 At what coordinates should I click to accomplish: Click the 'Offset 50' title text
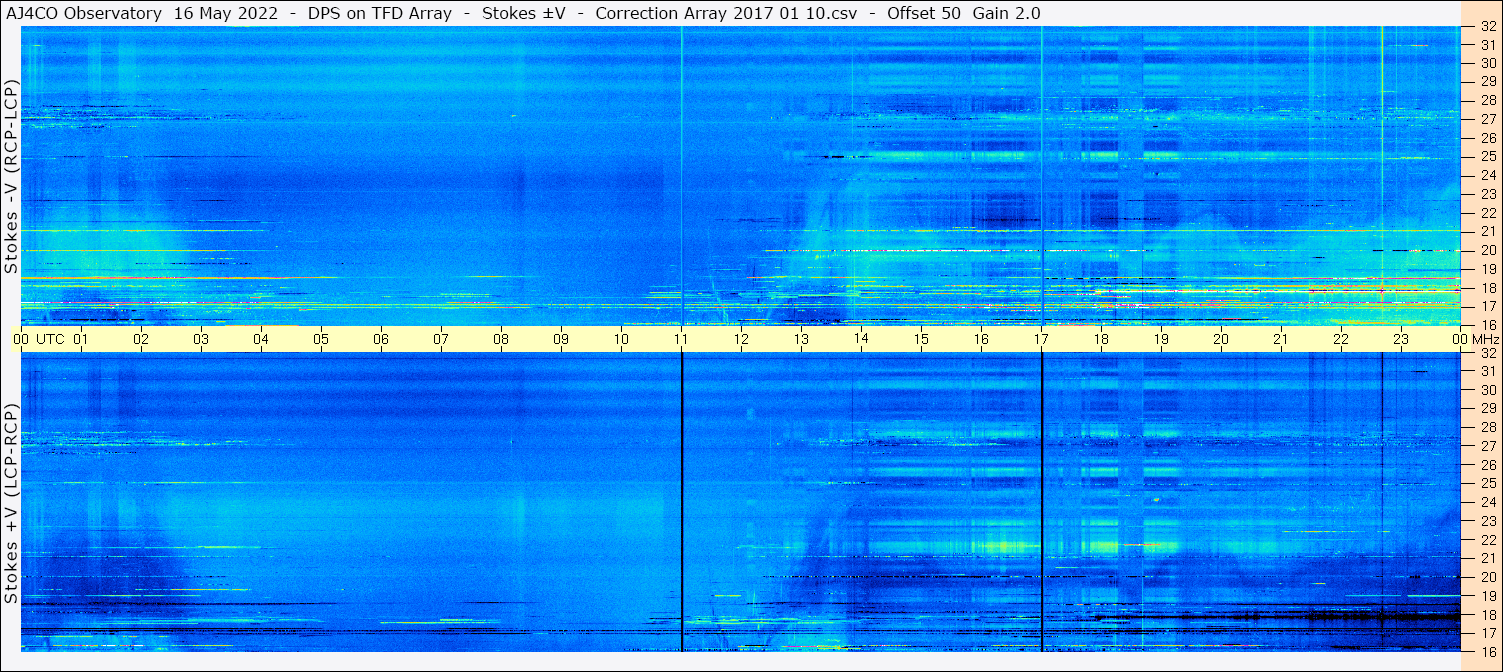tap(923, 13)
